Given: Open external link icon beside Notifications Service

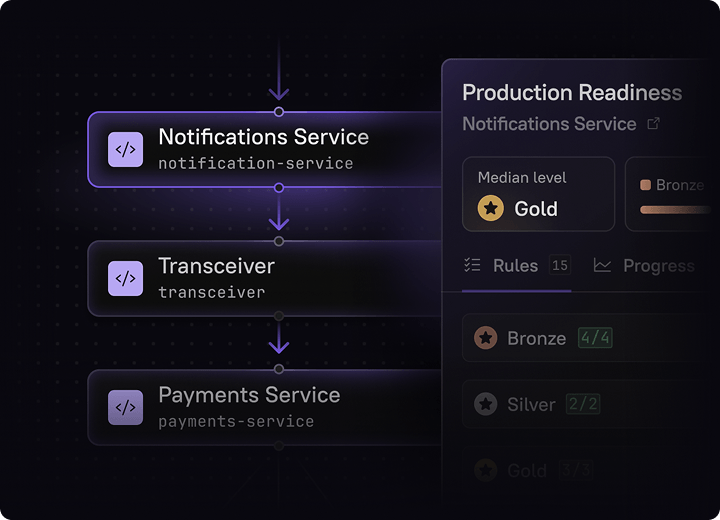Looking at the screenshot, I should (x=653, y=124).
